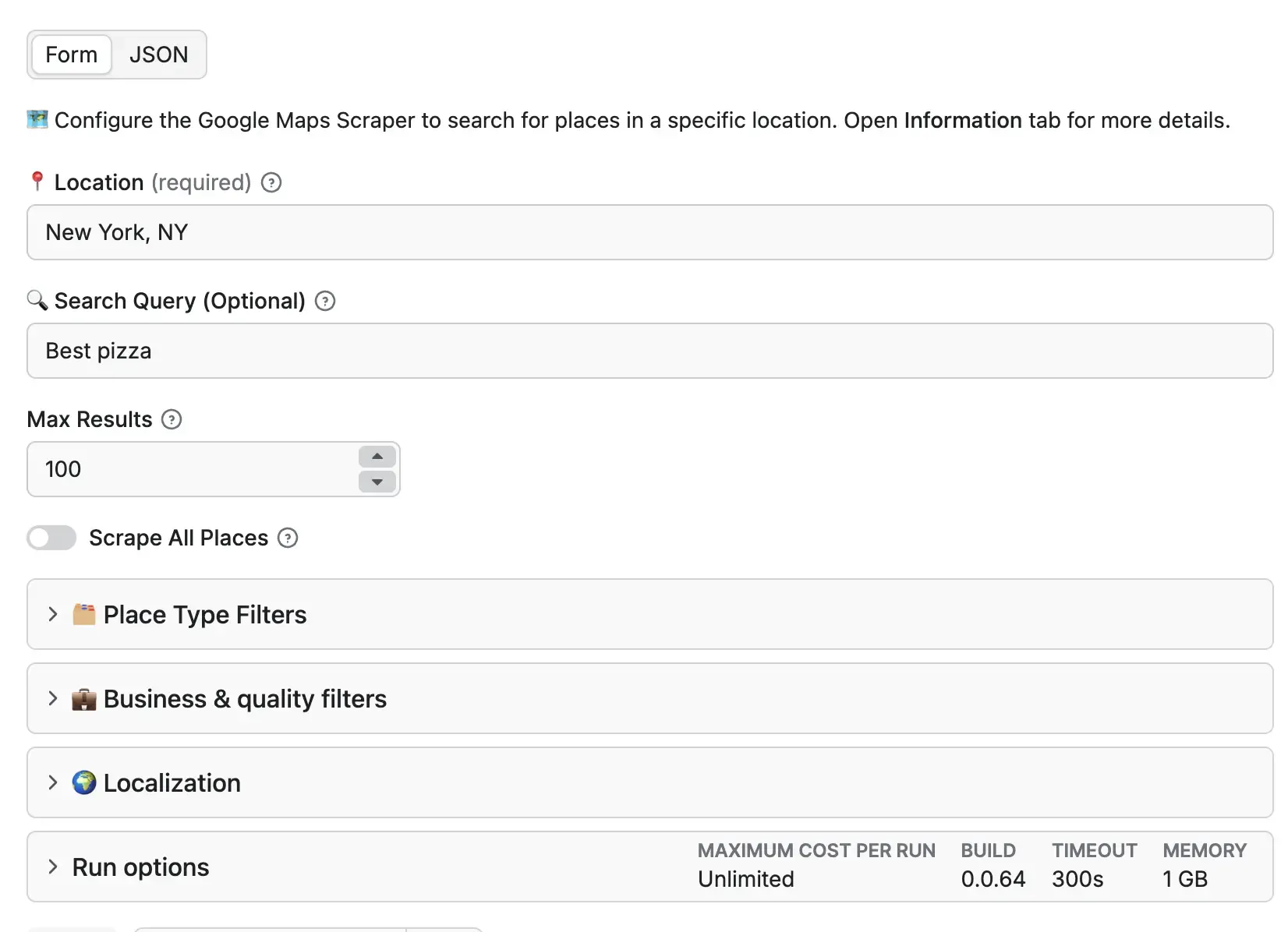The image size is (1288, 932).
Task: Click the help icon beside Search Query
Action: click(x=325, y=301)
